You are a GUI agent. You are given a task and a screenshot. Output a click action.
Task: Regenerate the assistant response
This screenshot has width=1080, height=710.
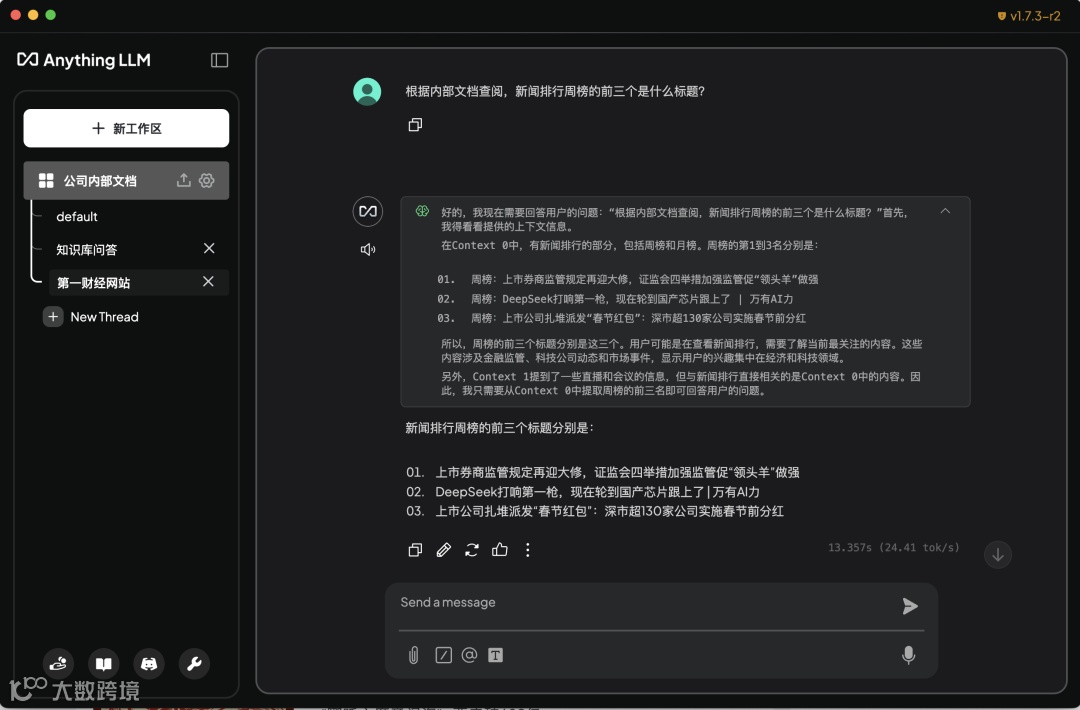click(x=472, y=550)
